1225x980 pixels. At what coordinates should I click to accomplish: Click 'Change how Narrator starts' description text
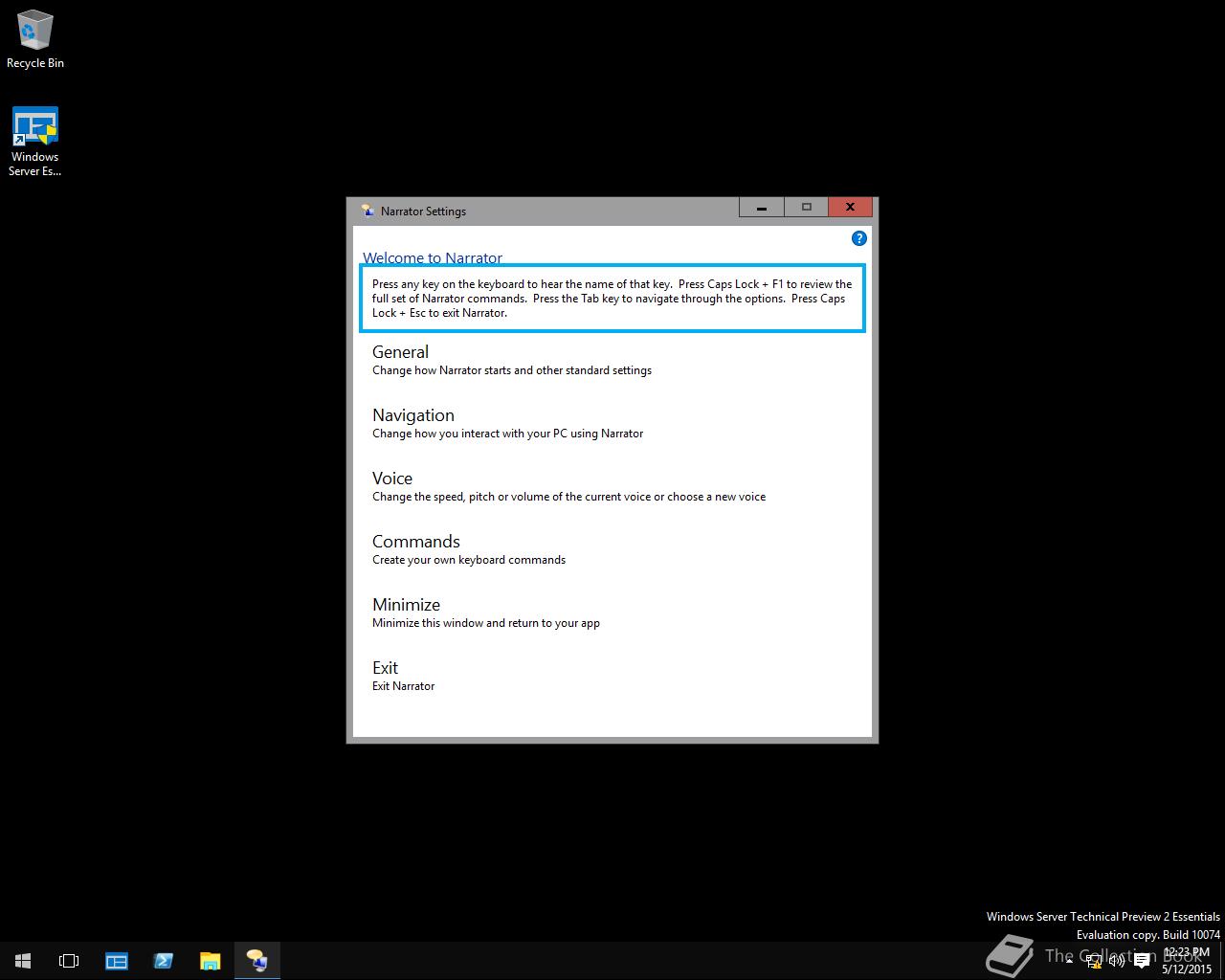(x=512, y=370)
